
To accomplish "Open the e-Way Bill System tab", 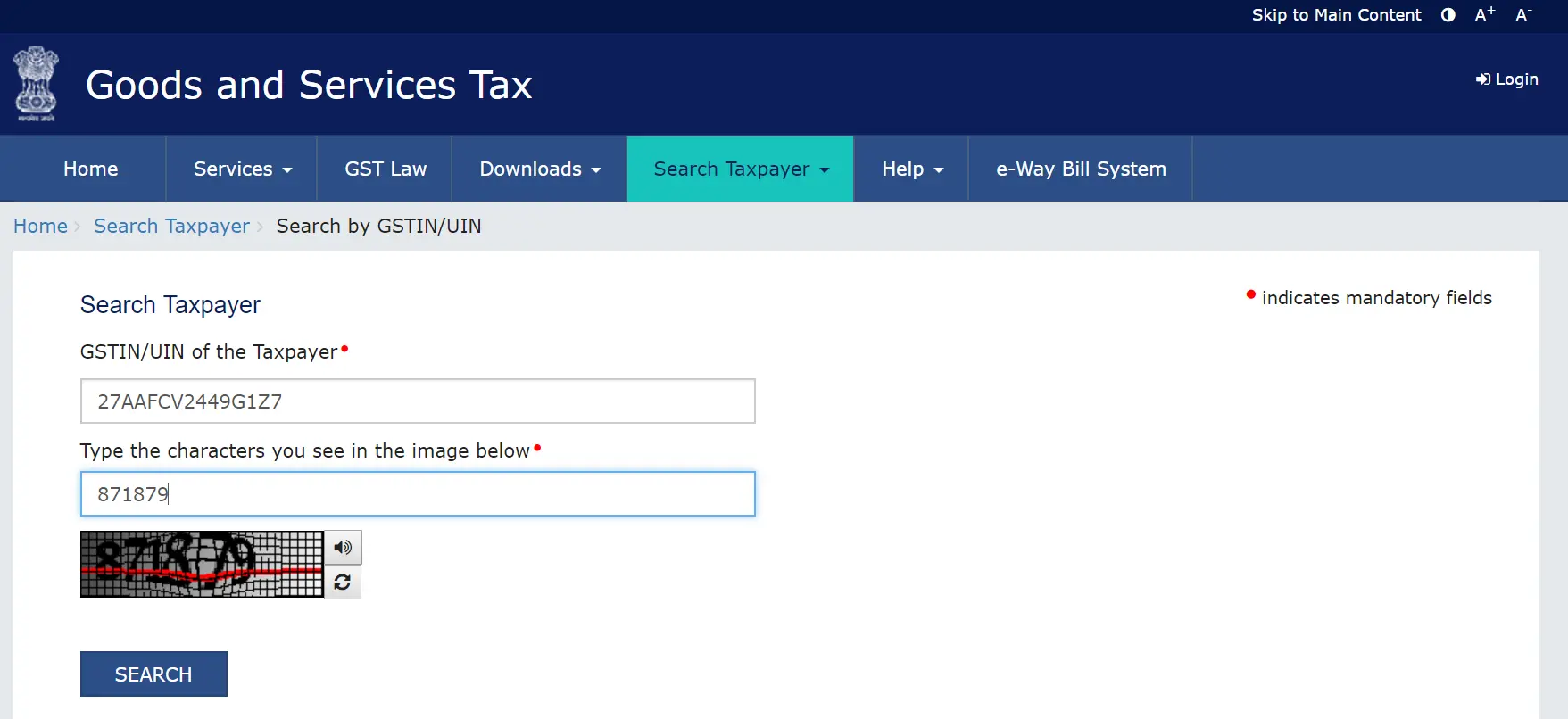I will (x=1081, y=169).
